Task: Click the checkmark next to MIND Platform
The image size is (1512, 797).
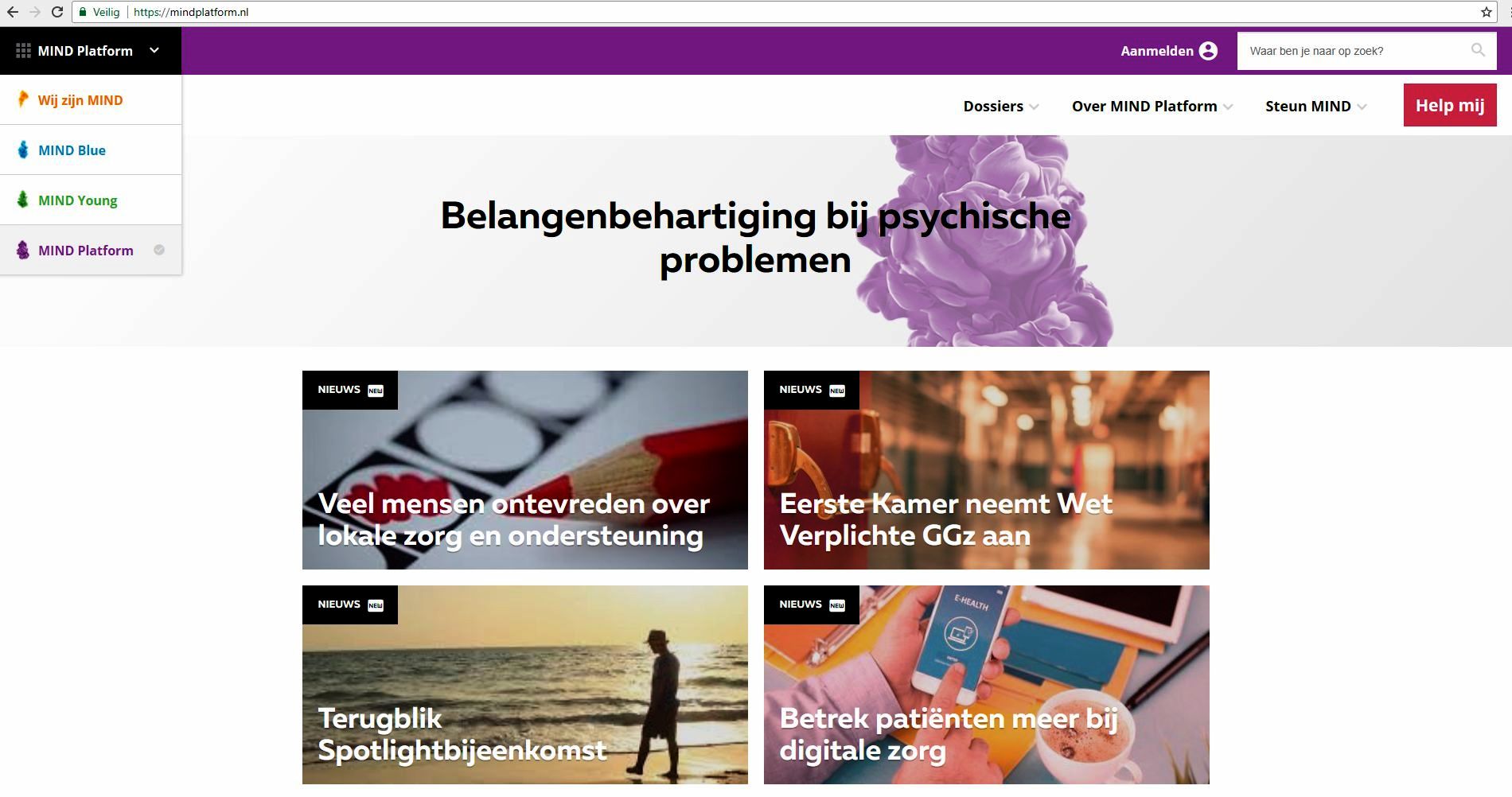Action: [159, 250]
